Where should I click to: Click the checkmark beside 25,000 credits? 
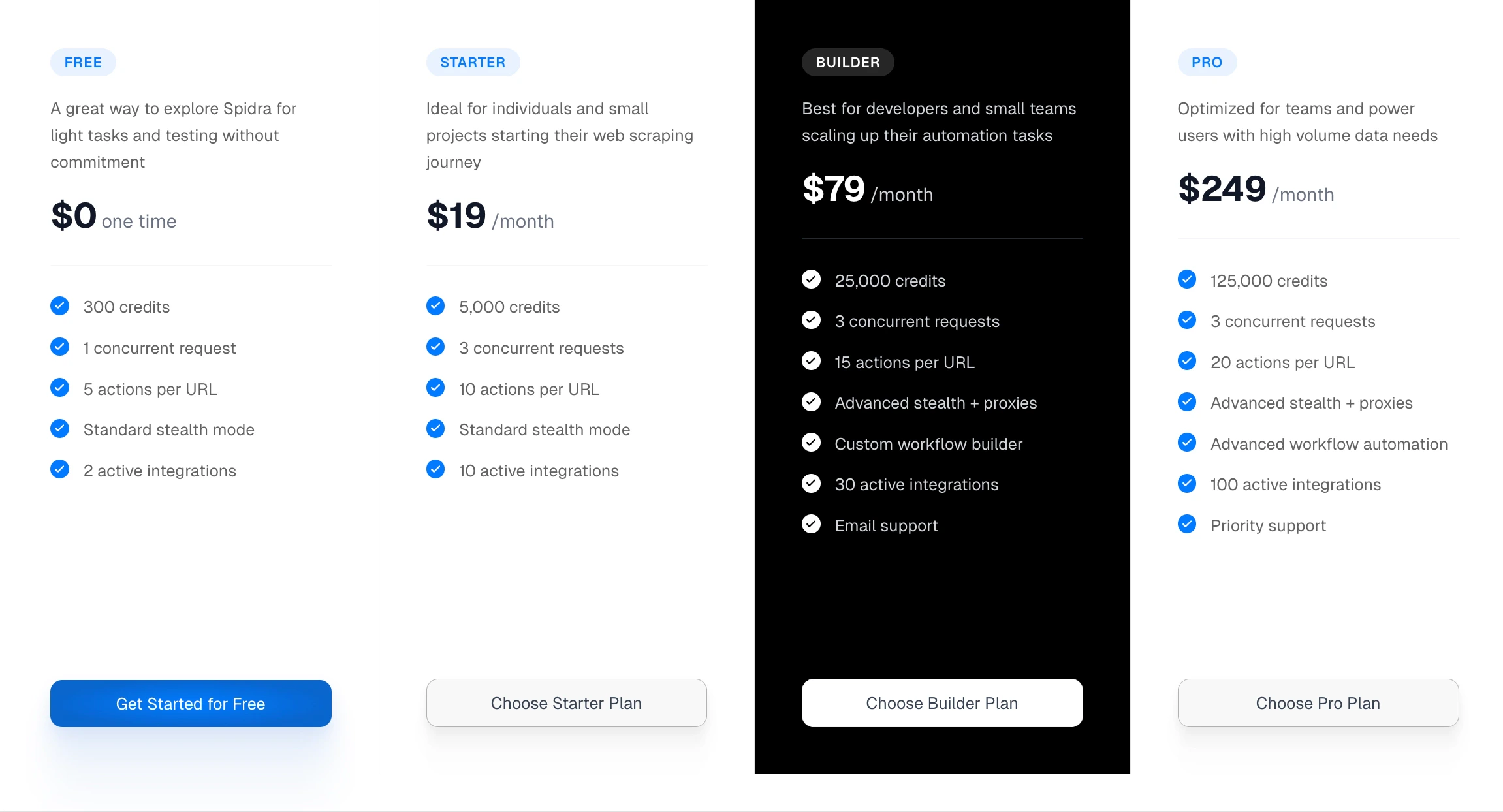[811, 279]
